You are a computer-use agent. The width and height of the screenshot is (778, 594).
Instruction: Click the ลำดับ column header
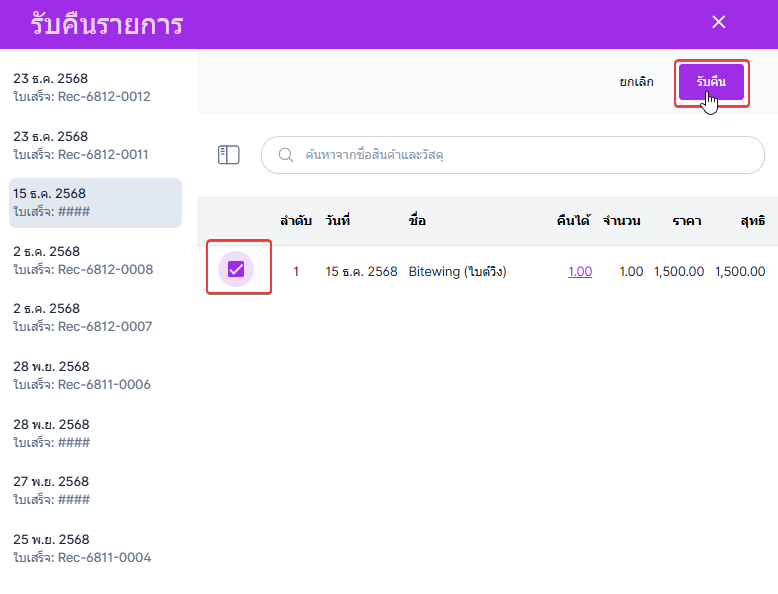click(296, 221)
